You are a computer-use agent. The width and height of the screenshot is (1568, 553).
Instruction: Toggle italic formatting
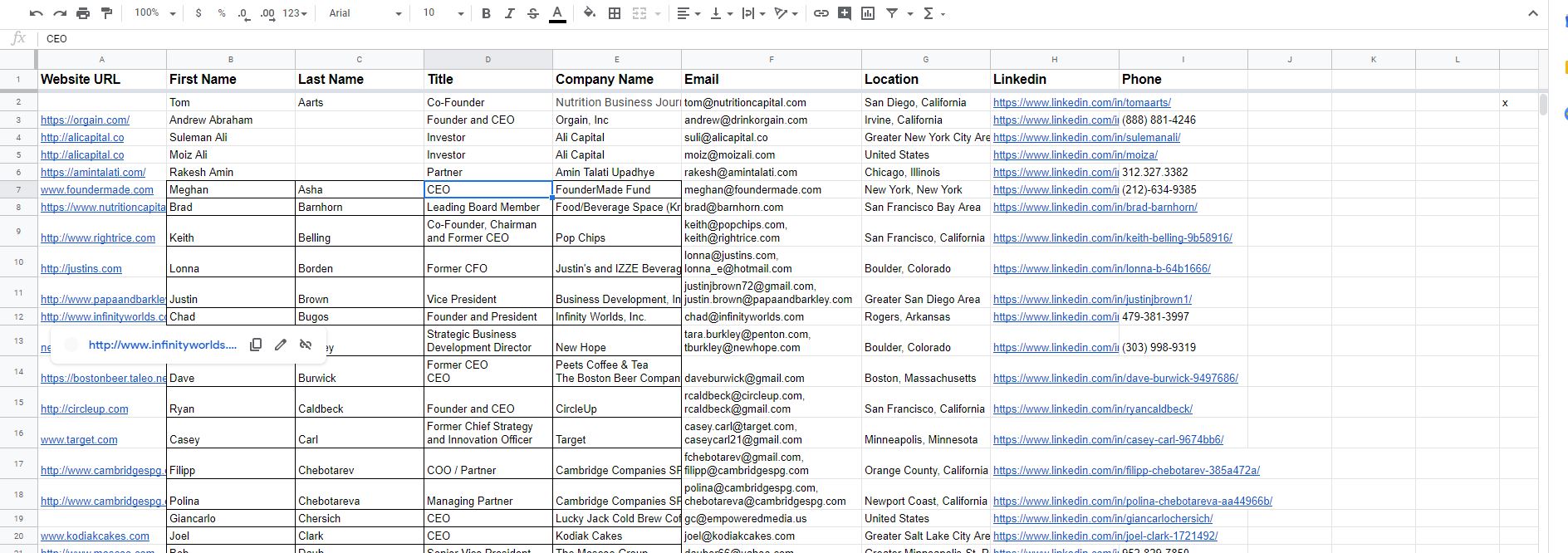[x=509, y=13]
